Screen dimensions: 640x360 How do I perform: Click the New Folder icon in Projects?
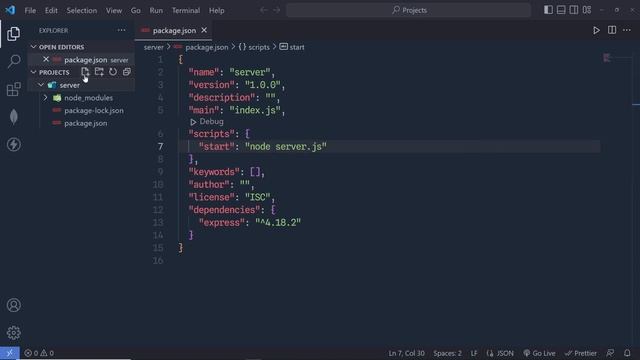pyautogui.click(x=99, y=72)
